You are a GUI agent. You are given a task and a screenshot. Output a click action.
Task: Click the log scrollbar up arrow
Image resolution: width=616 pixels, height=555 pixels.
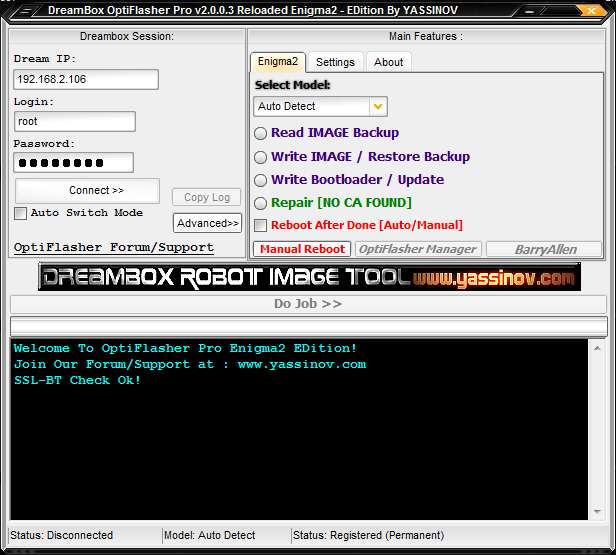[x=597, y=348]
